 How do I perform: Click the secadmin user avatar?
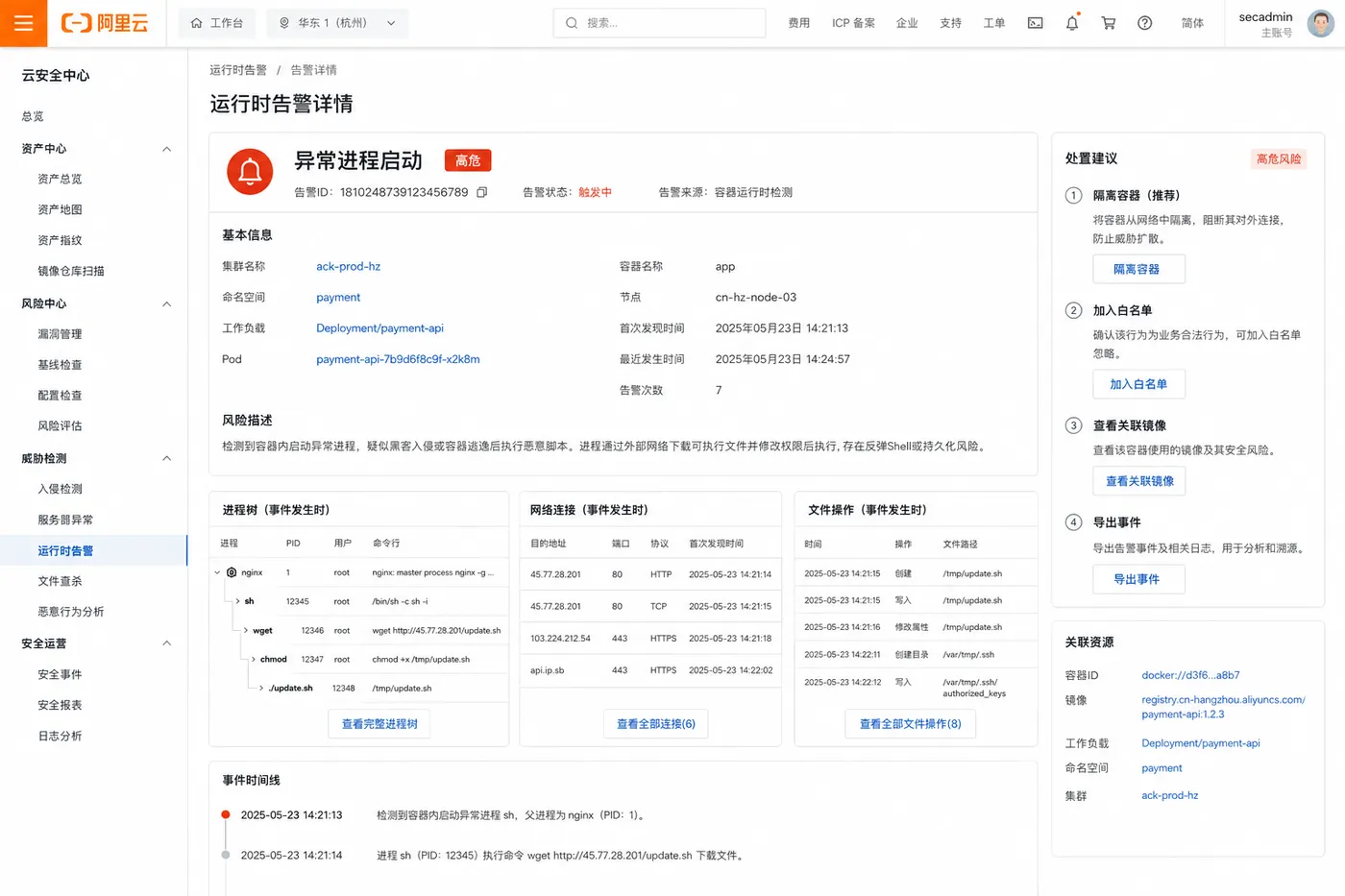click(x=1321, y=23)
